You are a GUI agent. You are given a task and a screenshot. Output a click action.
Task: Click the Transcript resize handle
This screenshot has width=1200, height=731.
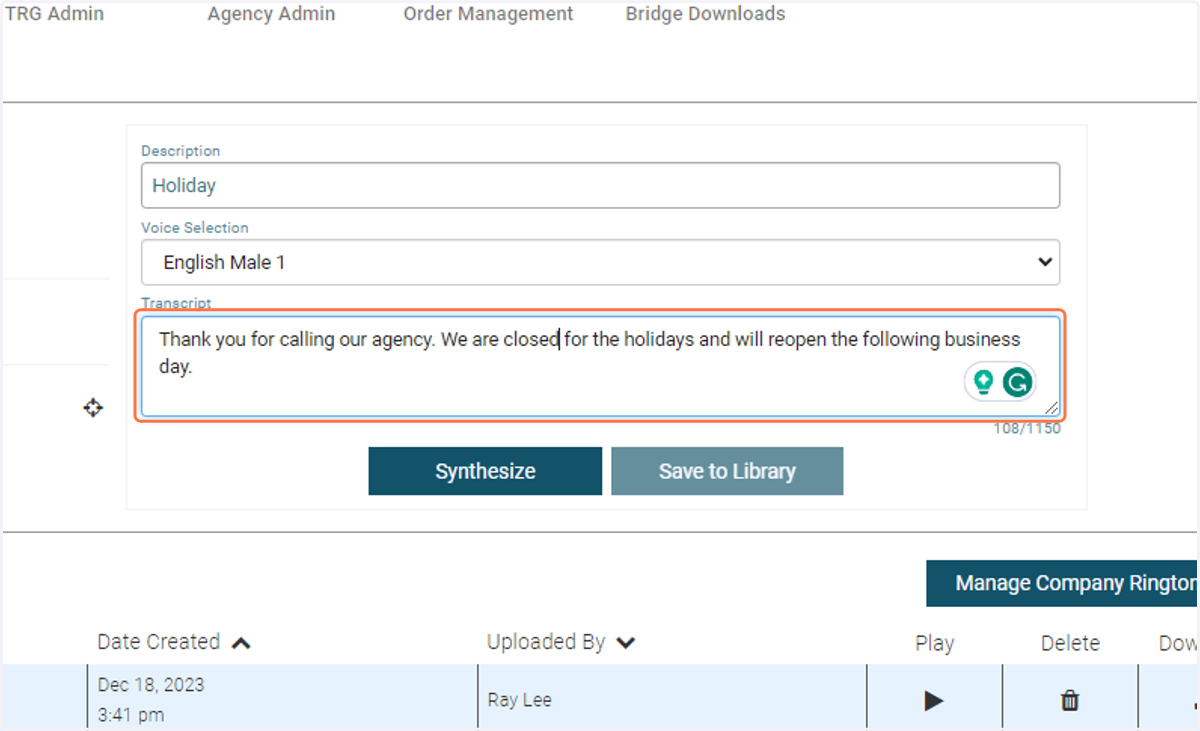(x=1051, y=407)
